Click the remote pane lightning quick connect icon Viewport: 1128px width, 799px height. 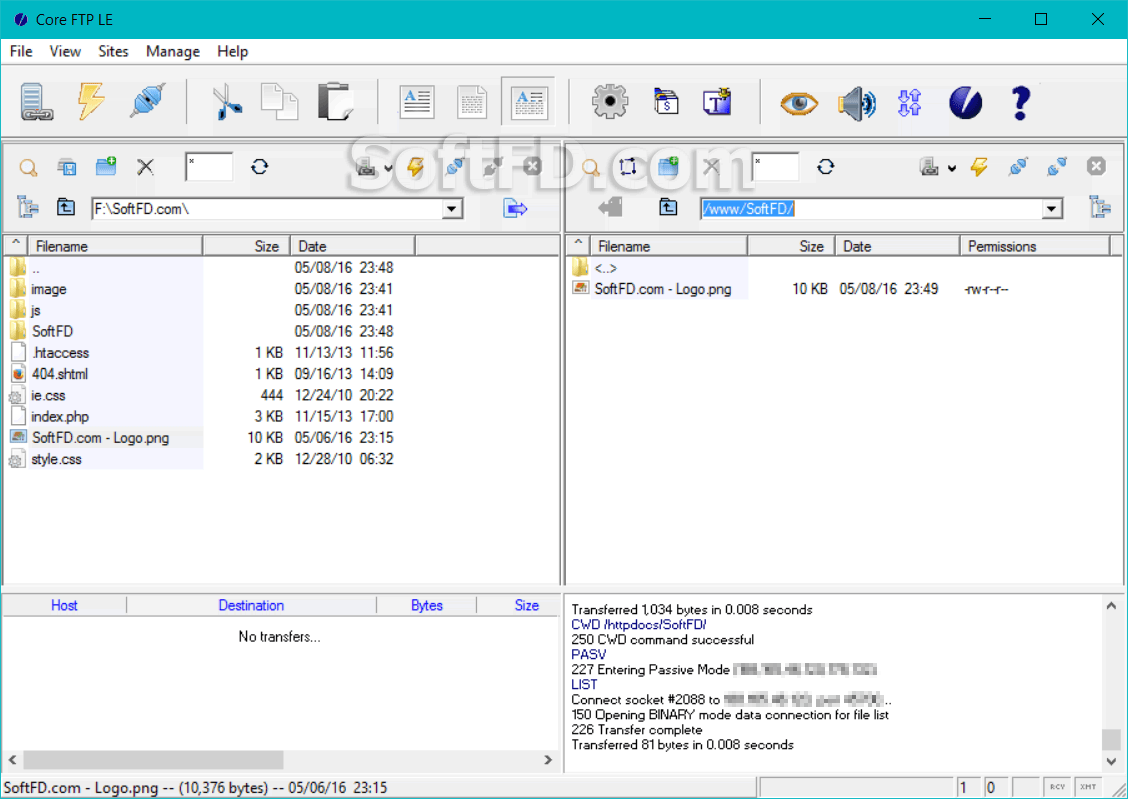pos(979,167)
